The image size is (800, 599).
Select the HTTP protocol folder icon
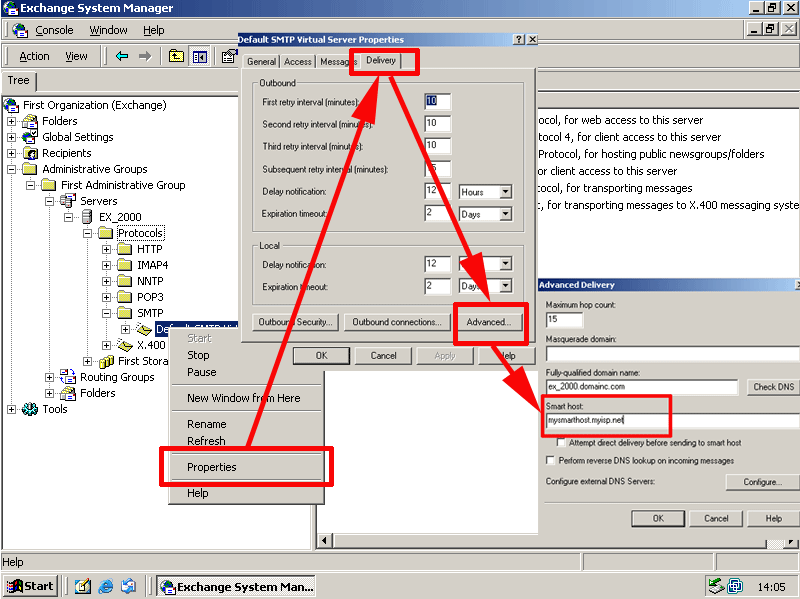124,249
